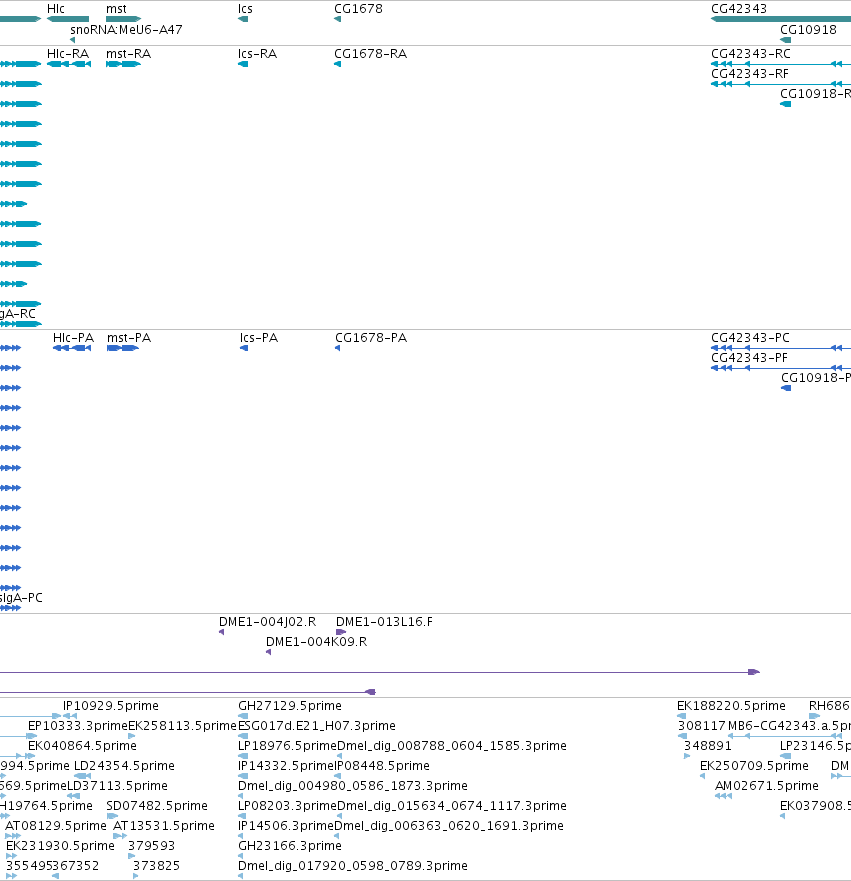Click the IP10929.5prime EST label
Screen dimensions: 851x881
111,706
